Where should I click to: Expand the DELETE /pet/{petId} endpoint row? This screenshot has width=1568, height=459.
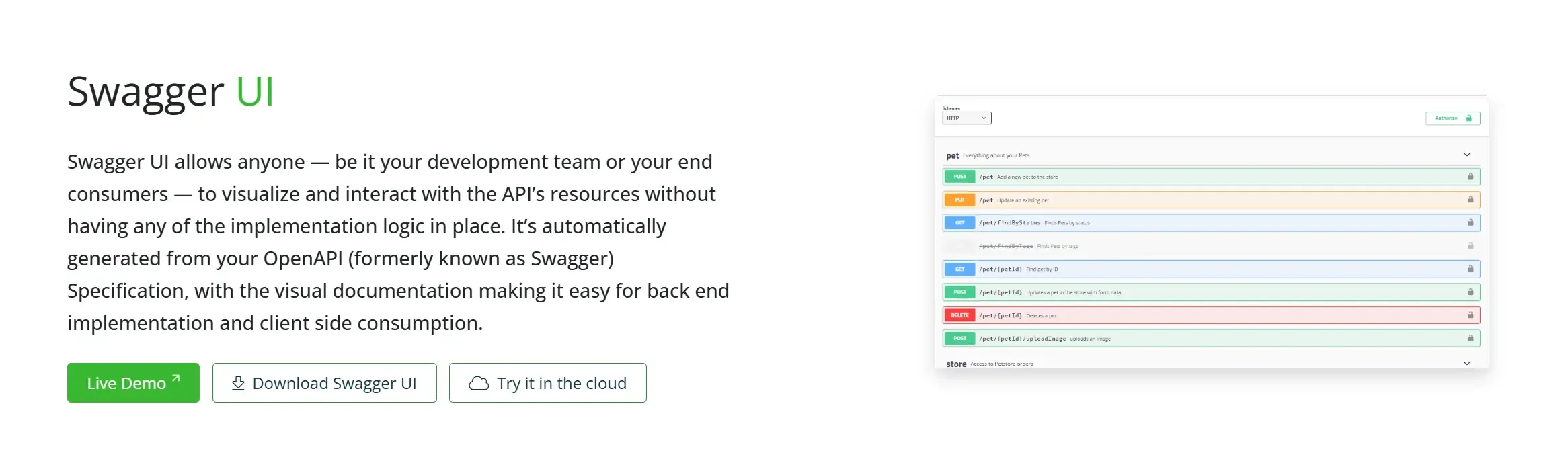tap(1212, 315)
